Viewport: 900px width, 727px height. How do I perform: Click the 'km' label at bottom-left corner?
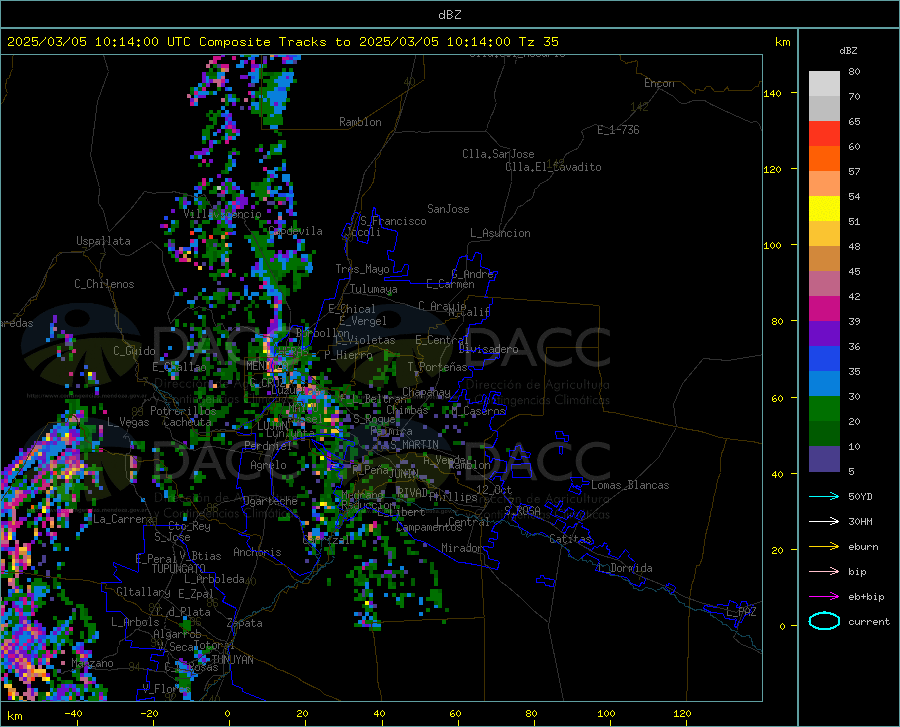click(x=14, y=716)
